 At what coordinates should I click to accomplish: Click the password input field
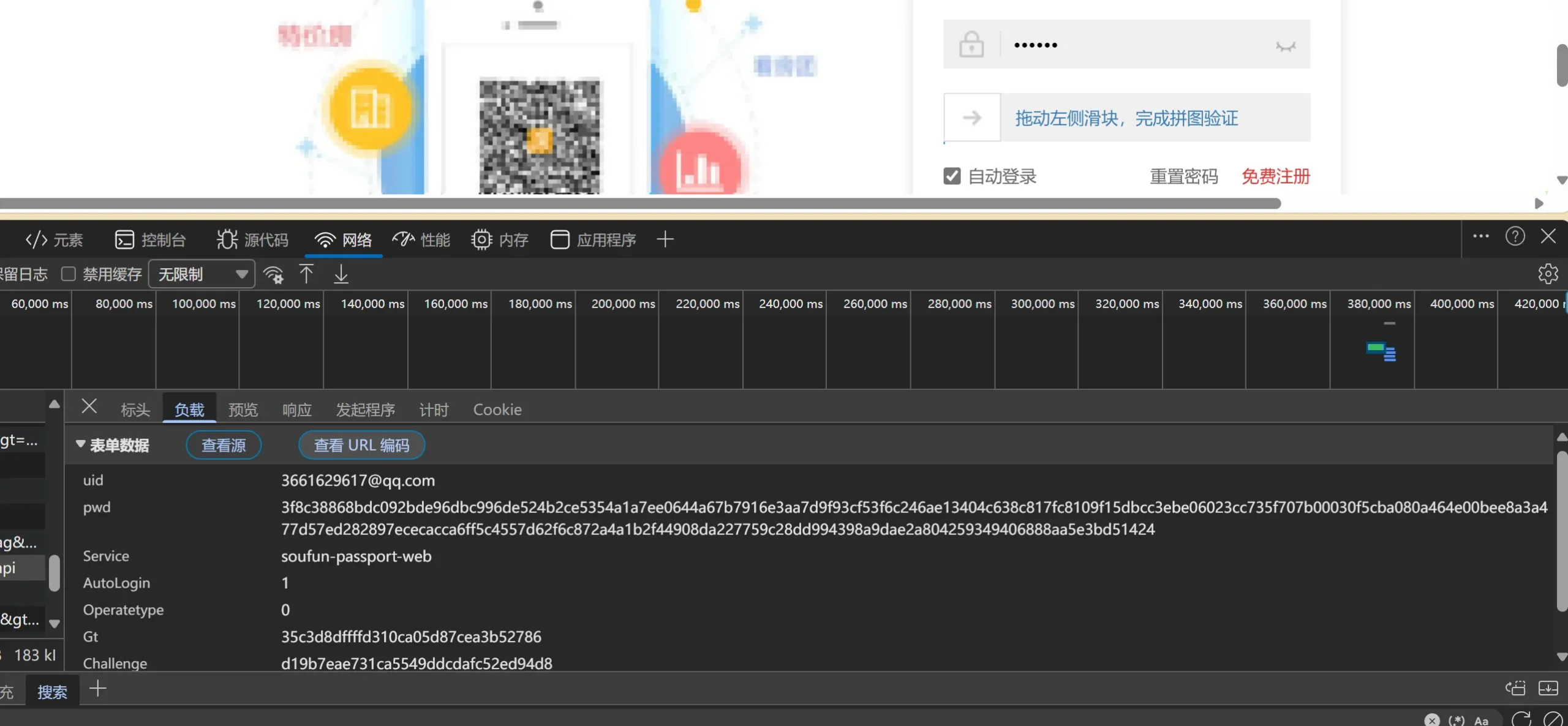1133,44
